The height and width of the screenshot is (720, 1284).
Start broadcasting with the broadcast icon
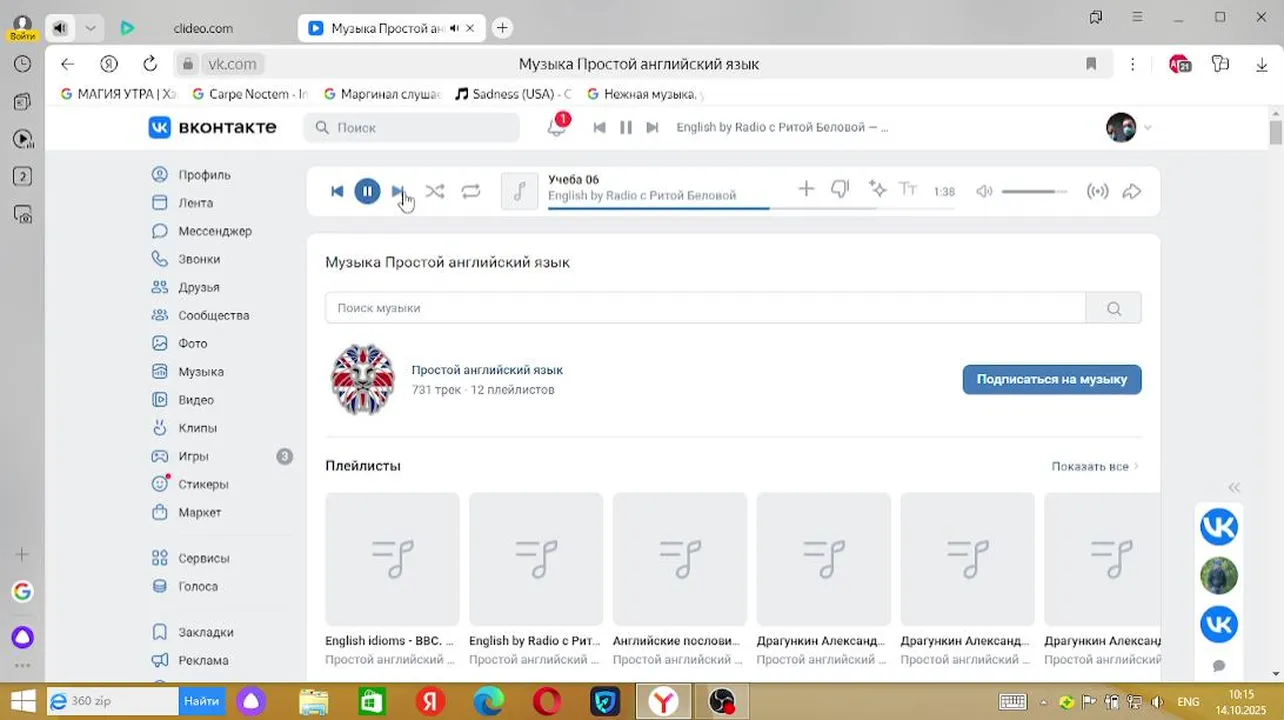click(1097, 191)
